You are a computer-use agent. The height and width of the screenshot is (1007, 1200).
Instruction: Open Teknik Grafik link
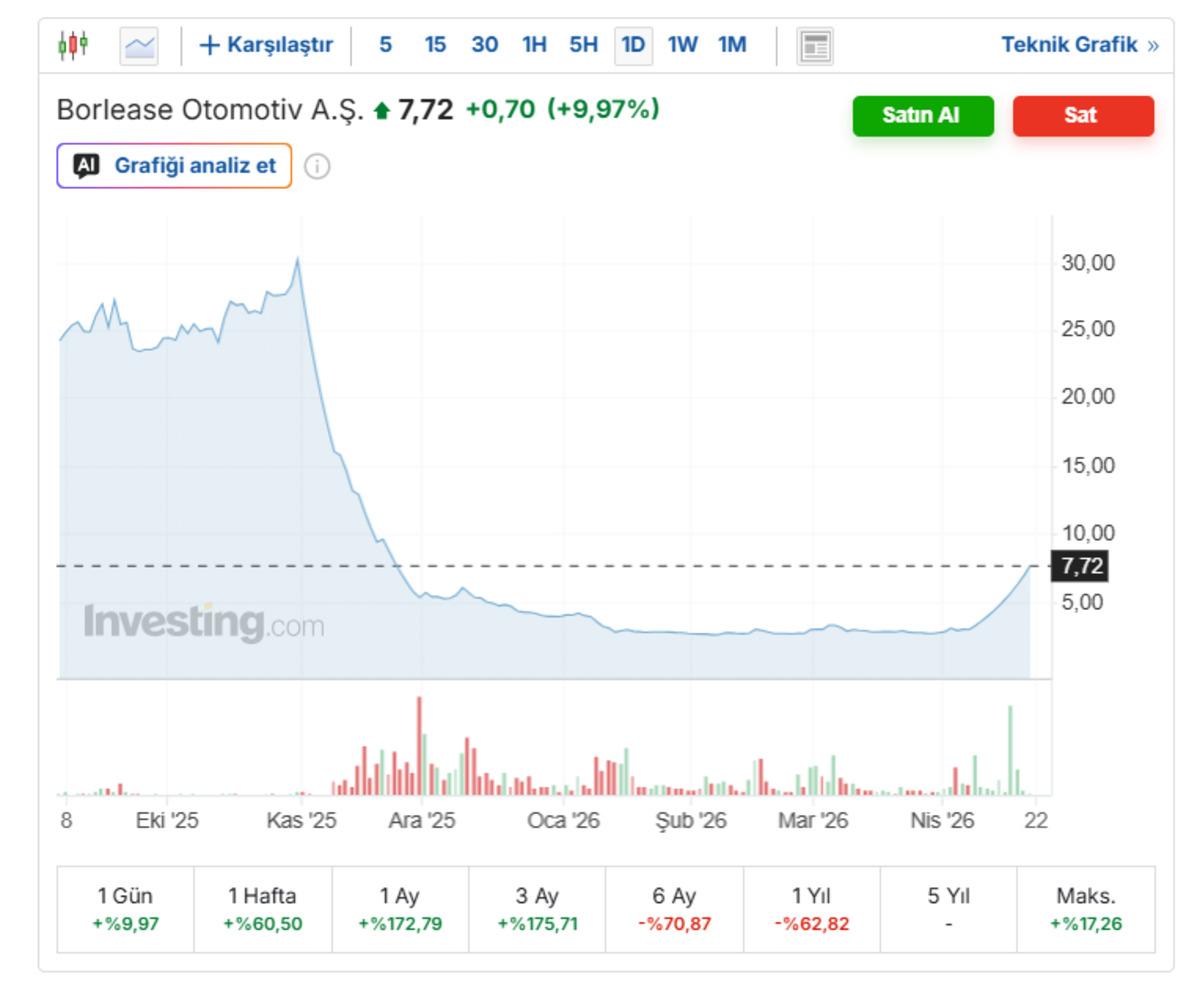coord(1079,45)
